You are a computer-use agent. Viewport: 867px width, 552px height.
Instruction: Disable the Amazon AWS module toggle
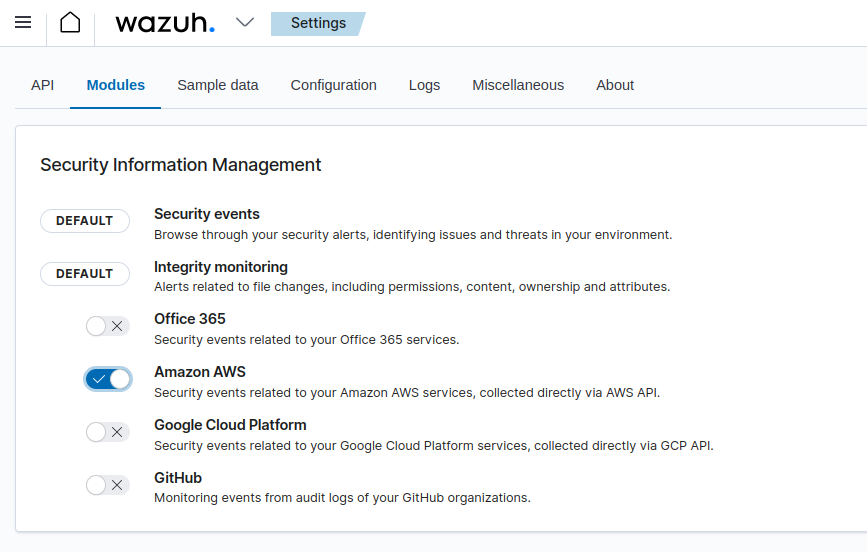[x=108, y=379]
